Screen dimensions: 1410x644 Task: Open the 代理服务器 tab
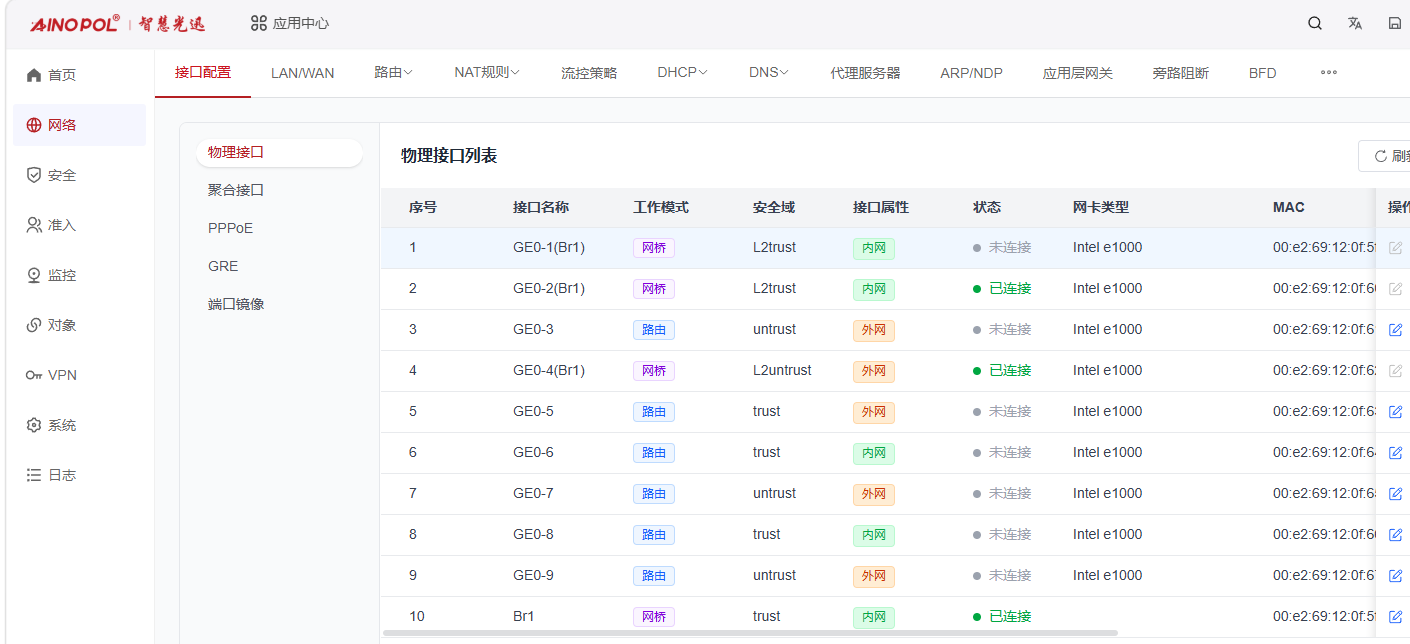click(865, 73)
